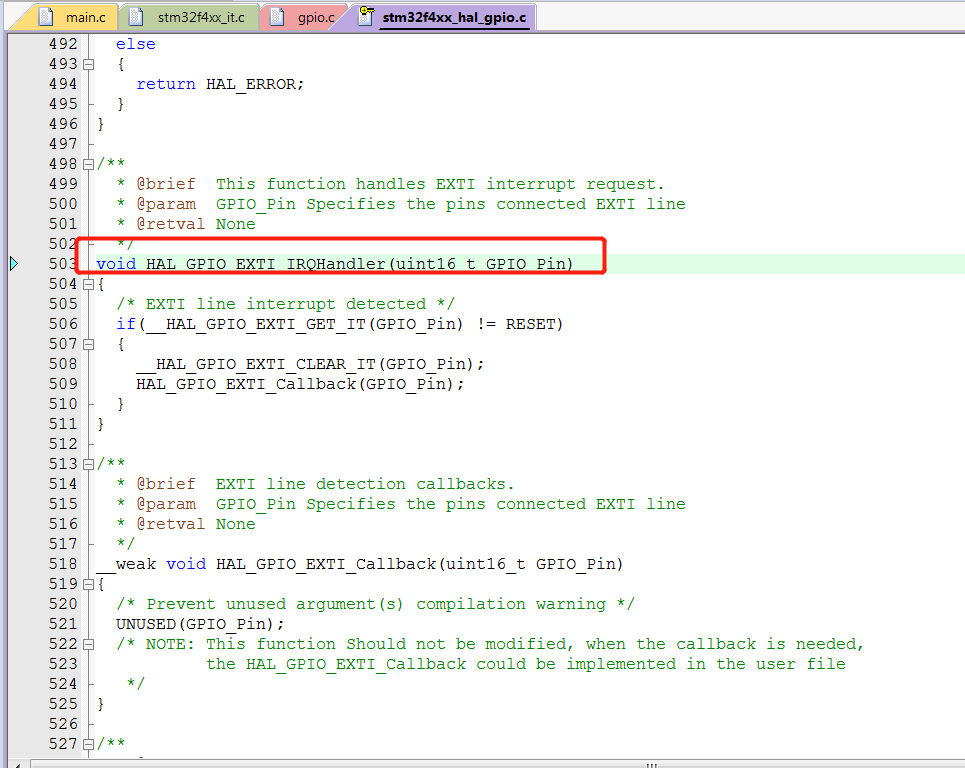The image size is (965, 768).
Task: Collapse the comment block at line 527
Action: 89,744
